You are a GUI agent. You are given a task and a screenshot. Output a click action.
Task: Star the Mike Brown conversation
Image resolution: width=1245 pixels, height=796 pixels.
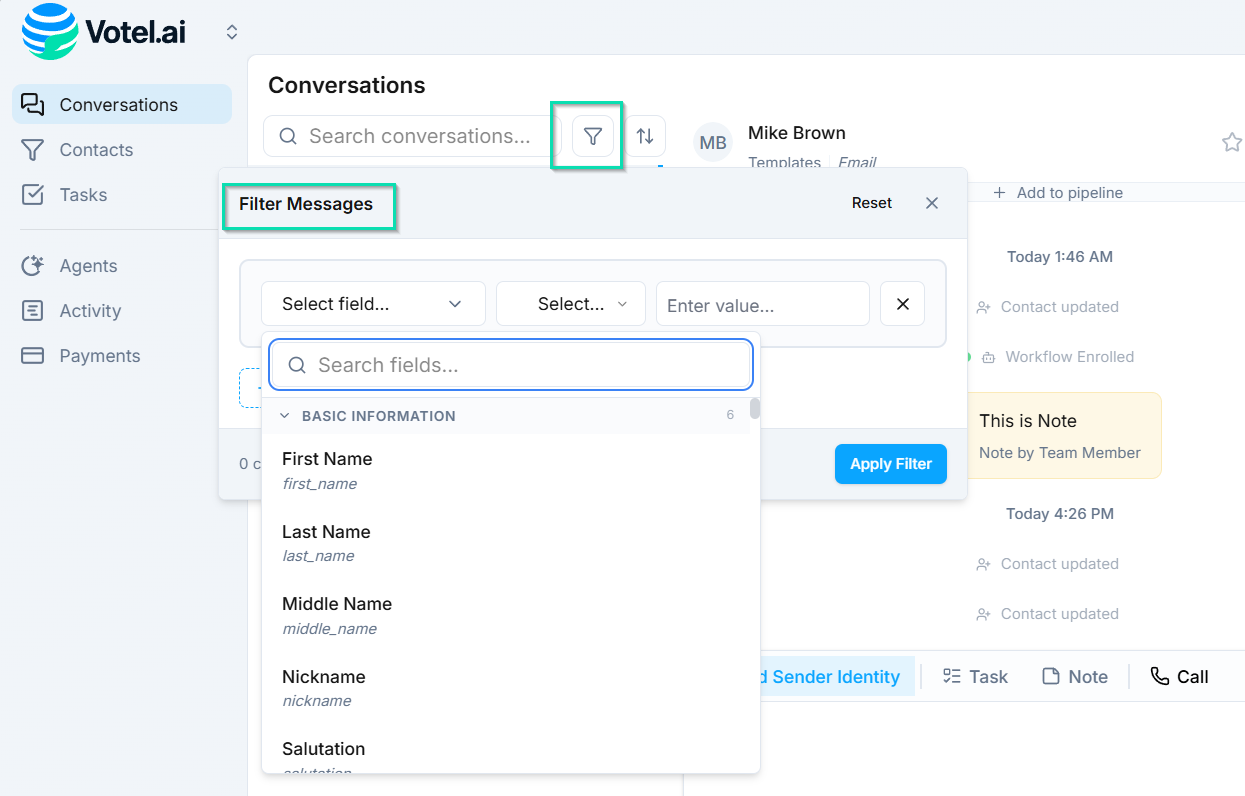point(1231,143)
